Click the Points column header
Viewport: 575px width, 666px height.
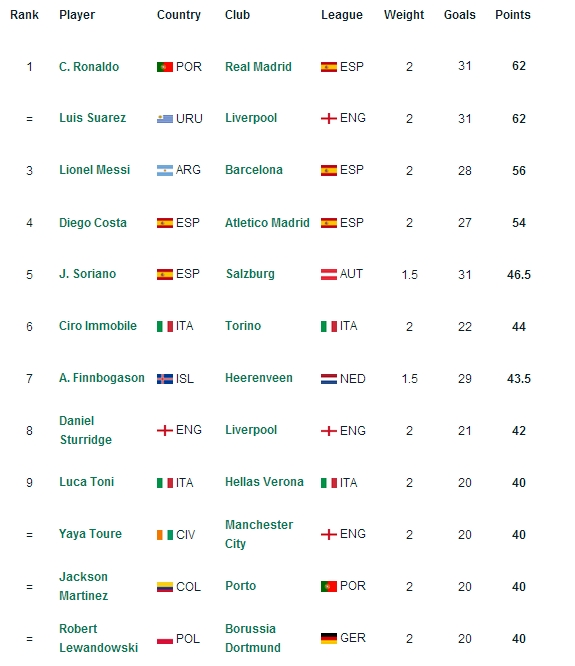click(x=513, y=15)
